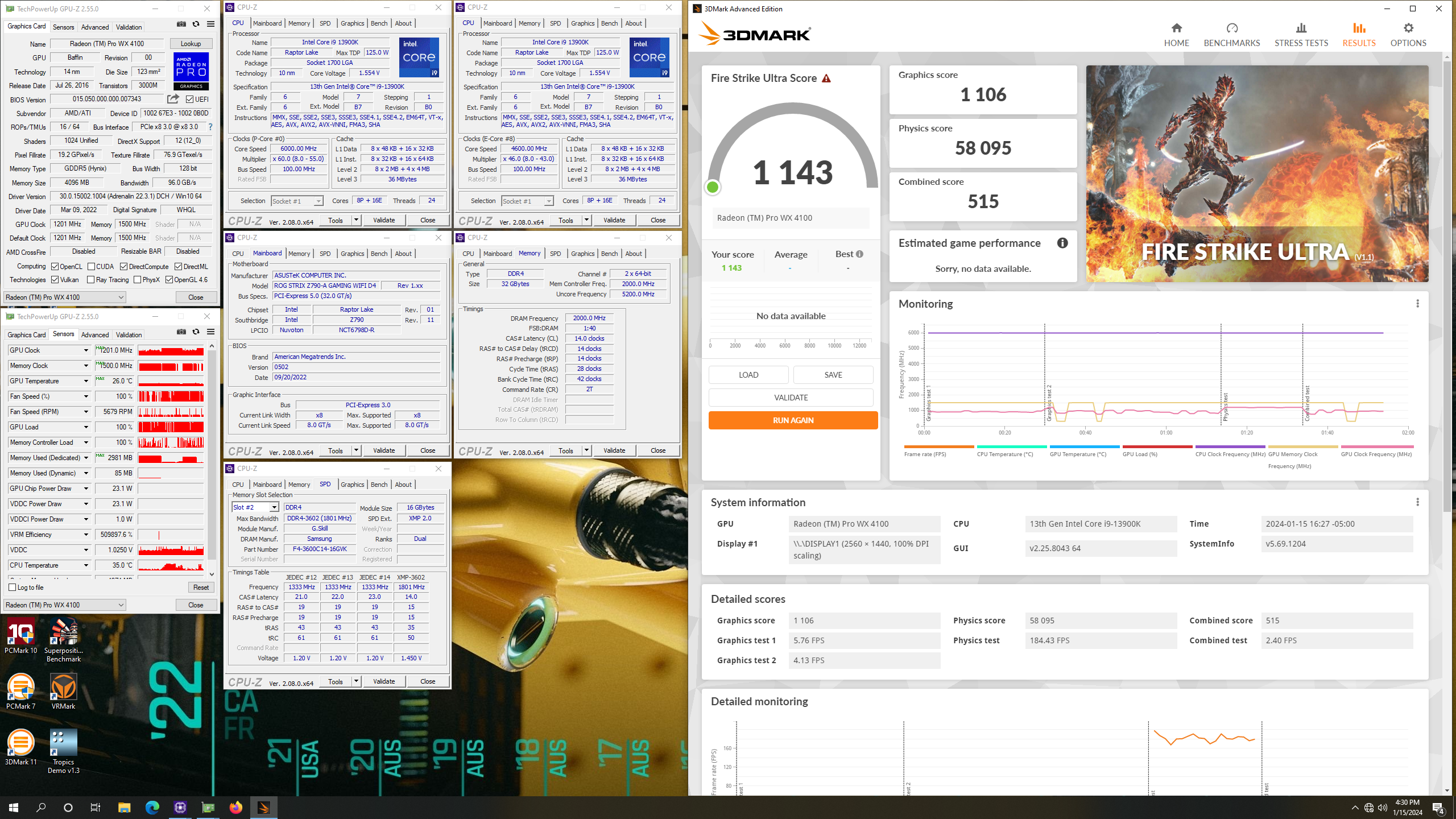Click the GPU-Z Sensors window refresh icon

click(x=196, y=332)
